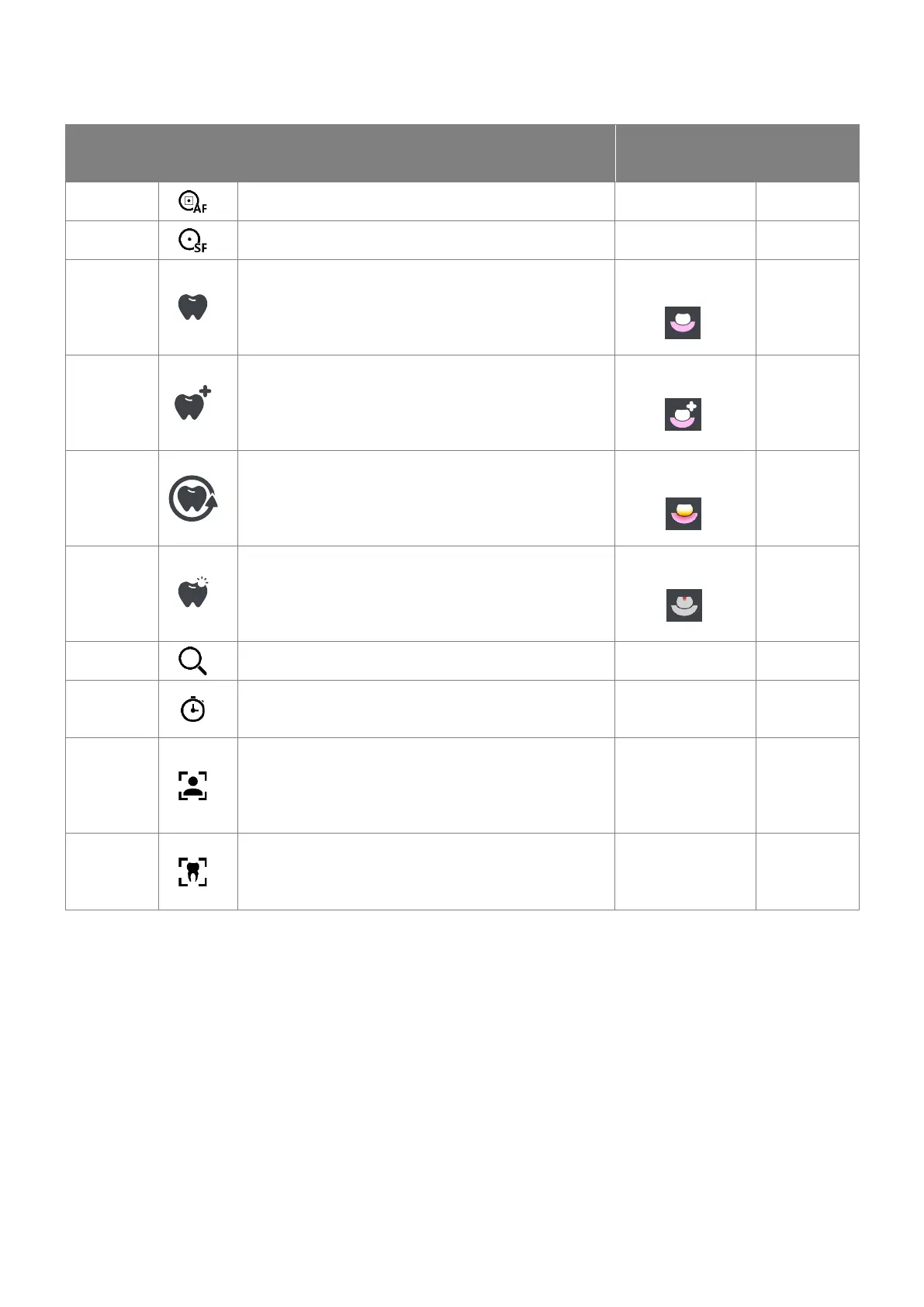This screenshot has height=1307, width=924.
Task: Click the SF focus icon
Action: point(193,241)
